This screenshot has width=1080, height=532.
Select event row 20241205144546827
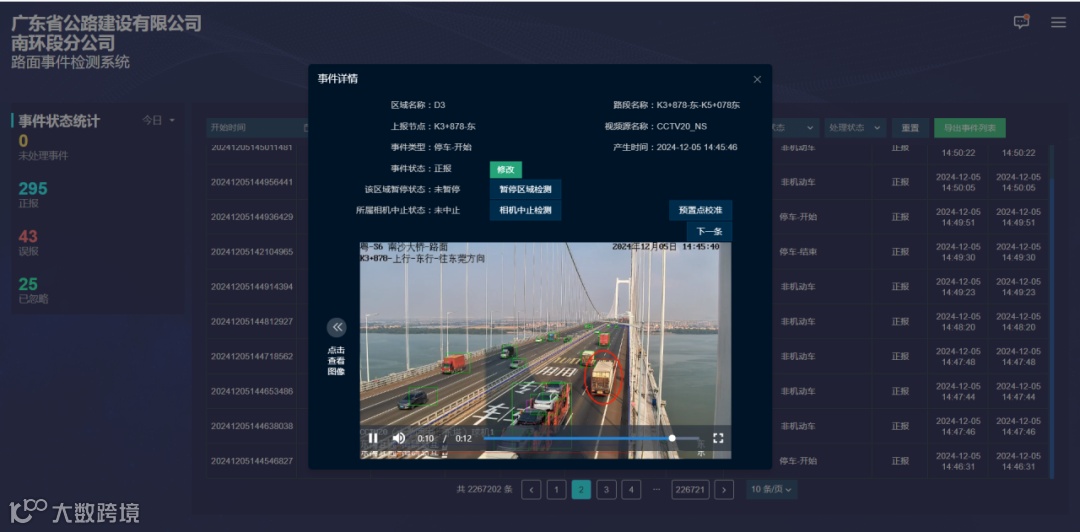coord(252,460)
